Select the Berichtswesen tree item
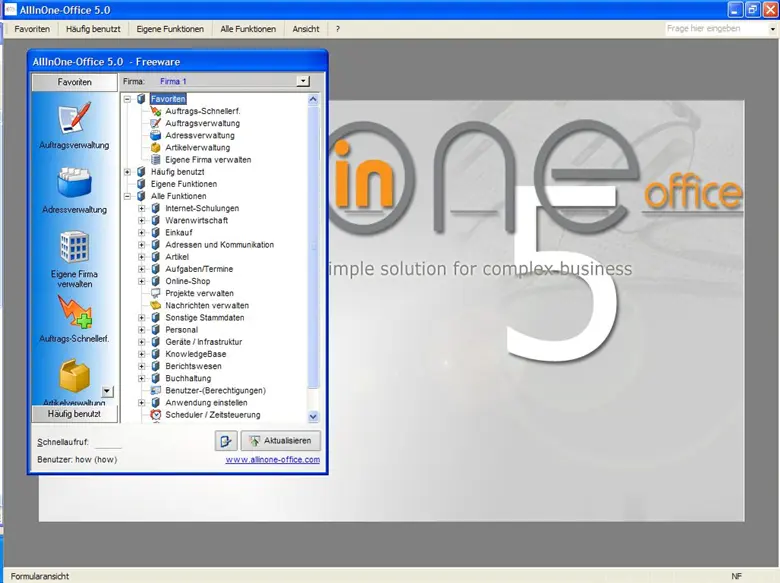The height and width of the screenshot is (583, 780). (193, 367)
